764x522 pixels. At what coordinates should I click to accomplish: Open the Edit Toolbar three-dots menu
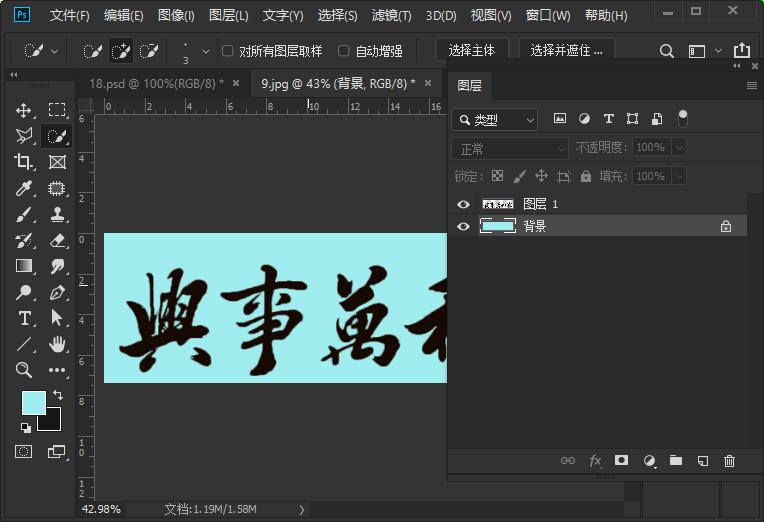[57, 370]
